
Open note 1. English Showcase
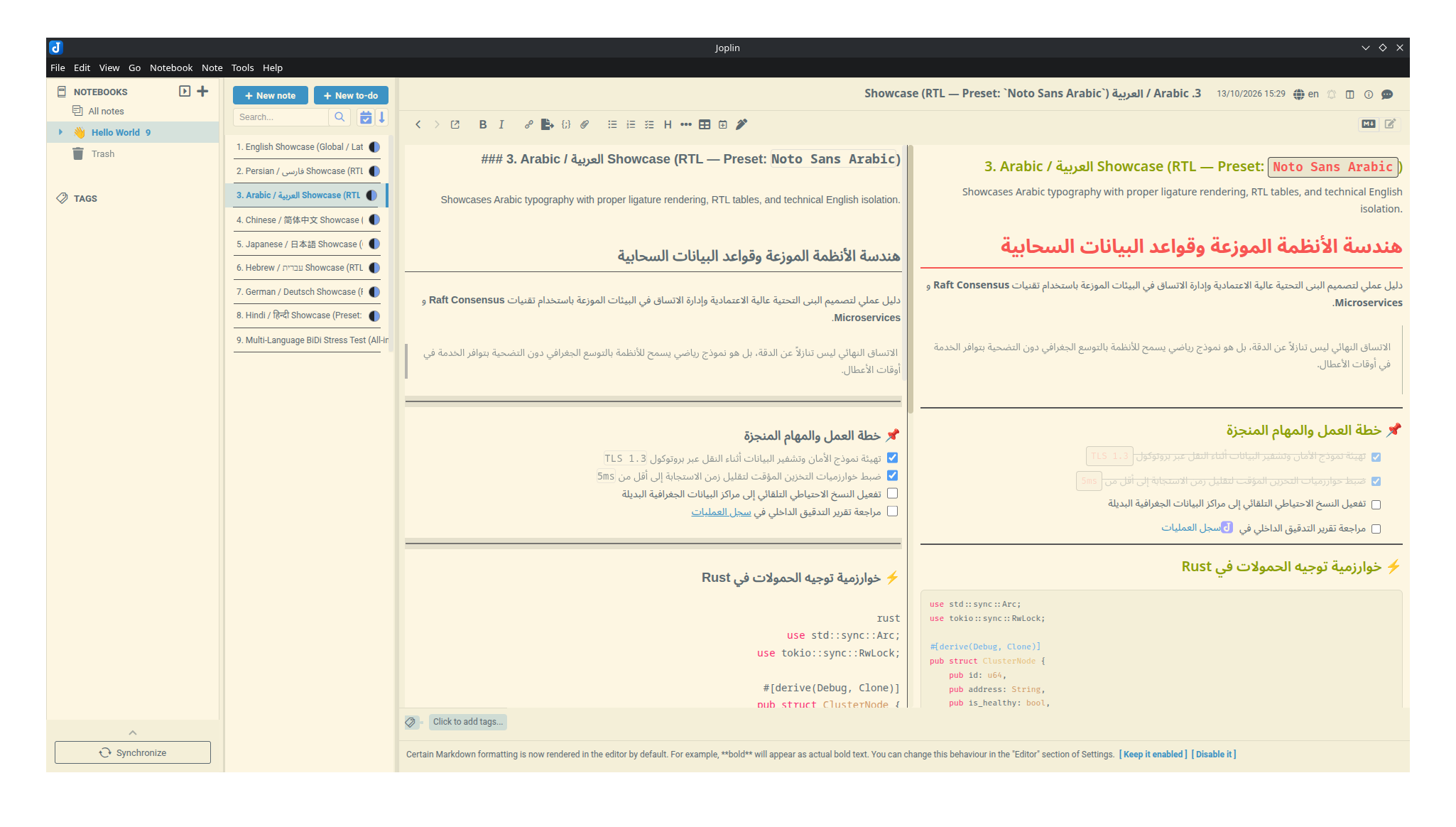click(x=307, y=147)
